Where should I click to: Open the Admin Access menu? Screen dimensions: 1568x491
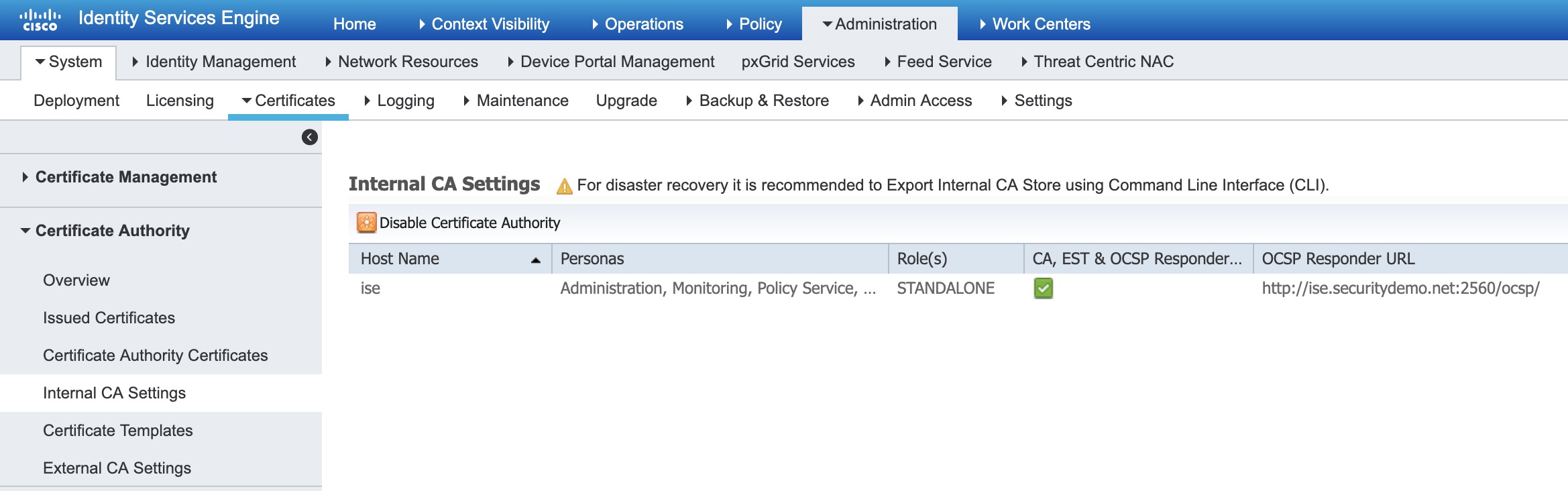915,101
